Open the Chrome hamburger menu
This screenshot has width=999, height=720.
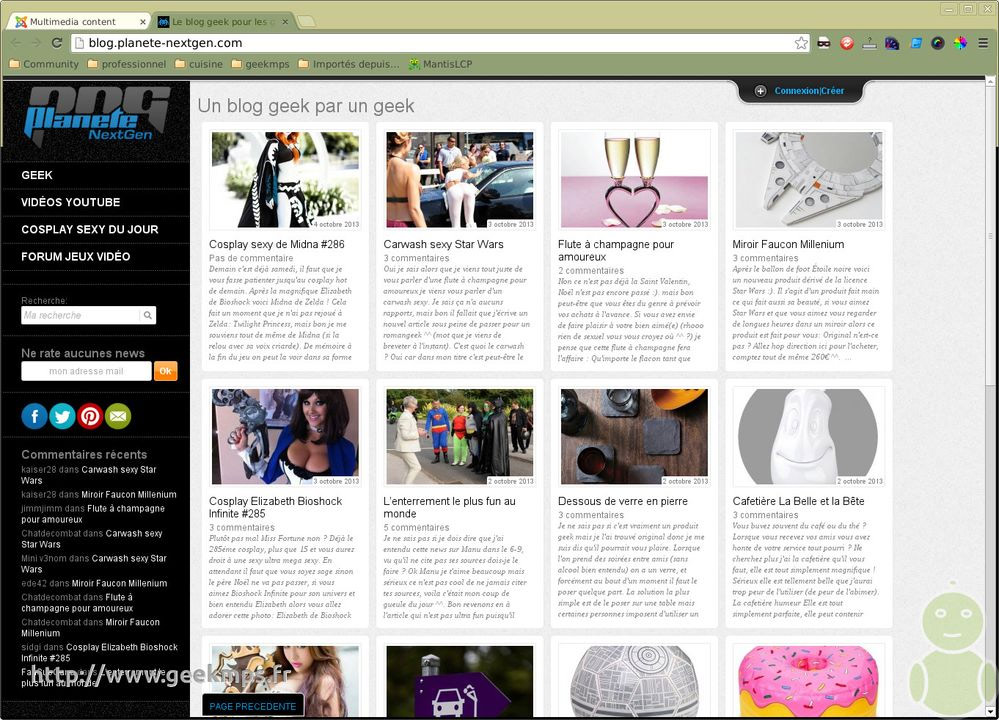pos(983,43)
